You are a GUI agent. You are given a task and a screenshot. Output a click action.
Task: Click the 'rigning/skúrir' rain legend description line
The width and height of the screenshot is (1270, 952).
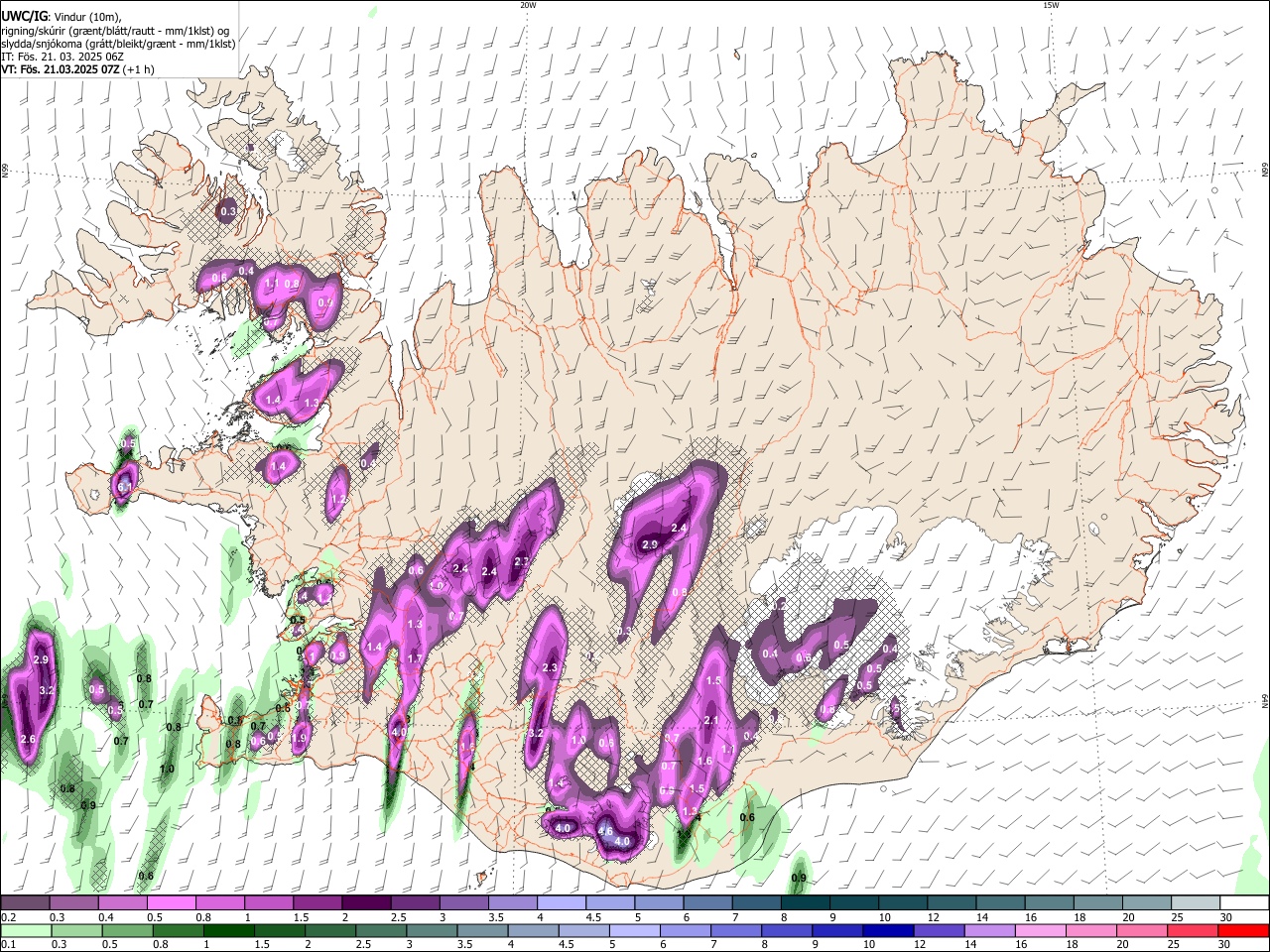coord(115,30)
